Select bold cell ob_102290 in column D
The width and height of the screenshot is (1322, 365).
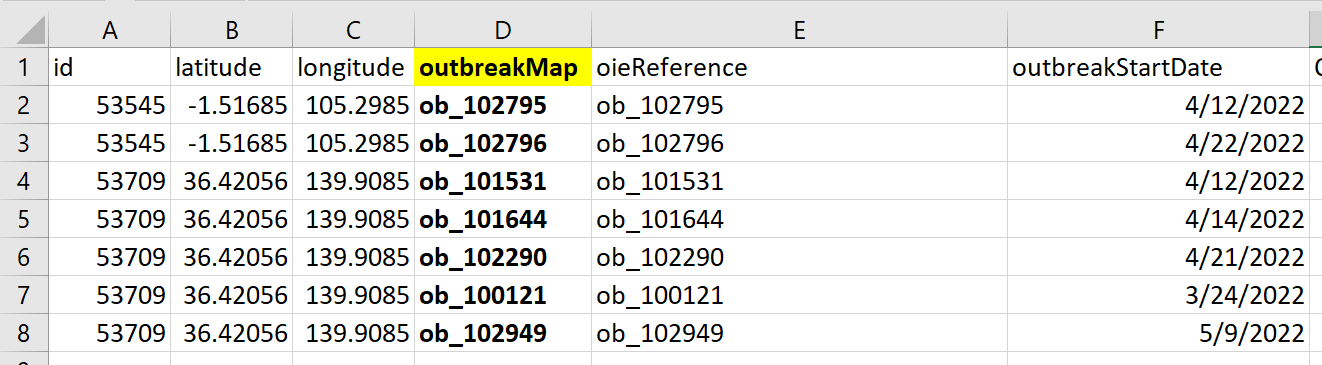[x=502, y=257]
